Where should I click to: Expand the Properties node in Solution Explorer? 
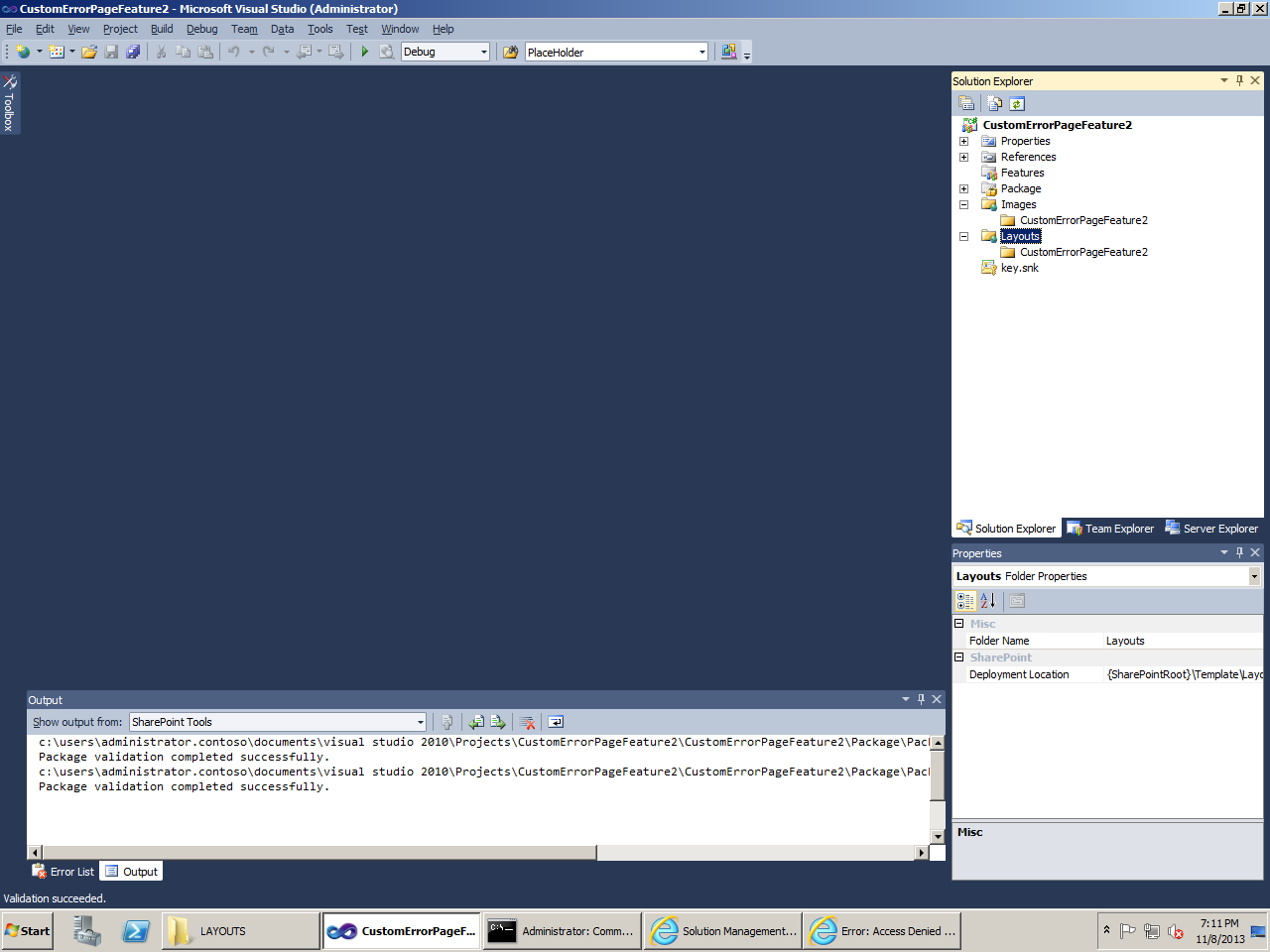pyautogui.click(x=963, y=141)
